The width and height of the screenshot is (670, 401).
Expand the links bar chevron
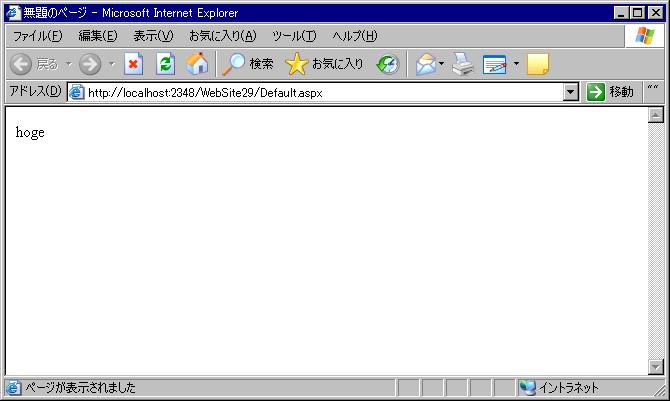click(x=652, y=88)
